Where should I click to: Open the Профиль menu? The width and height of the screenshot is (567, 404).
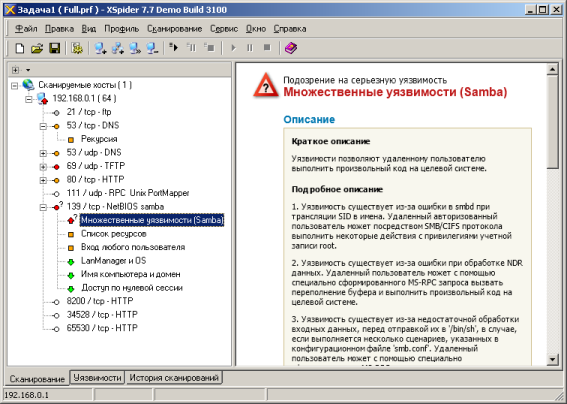(x=122, y=29)
